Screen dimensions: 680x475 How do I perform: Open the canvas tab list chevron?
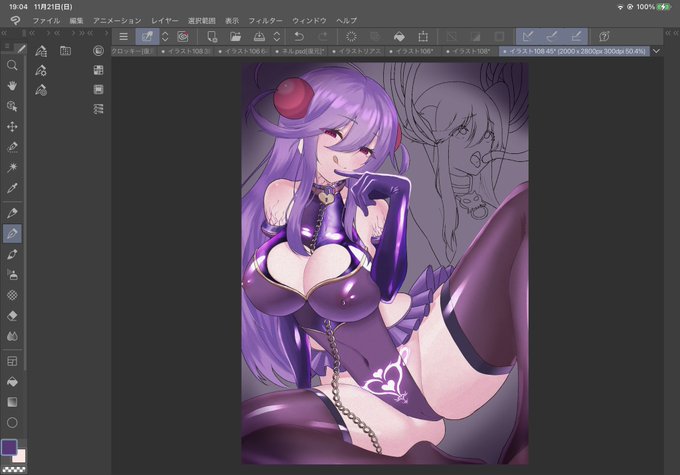[x=657, y=51]
